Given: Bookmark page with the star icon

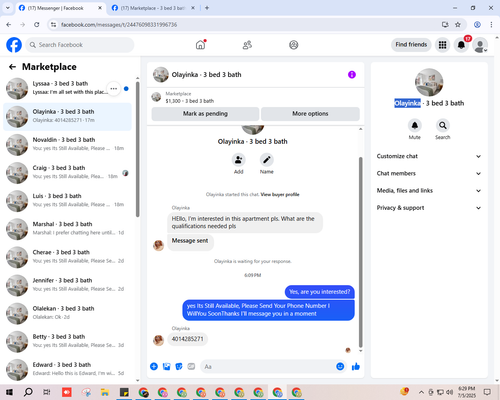Looking at the screenshot, I should [458, 25].
